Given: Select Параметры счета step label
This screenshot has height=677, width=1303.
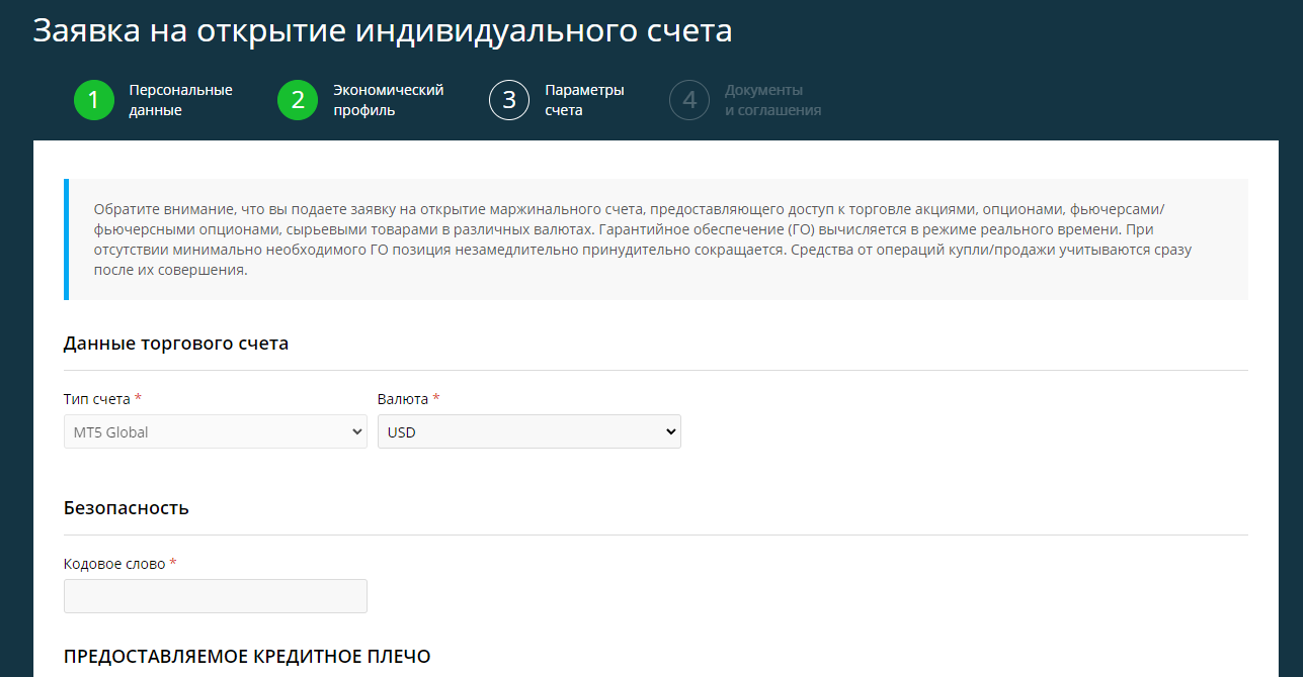Looking at the screenshot, I should coord(584,100).
